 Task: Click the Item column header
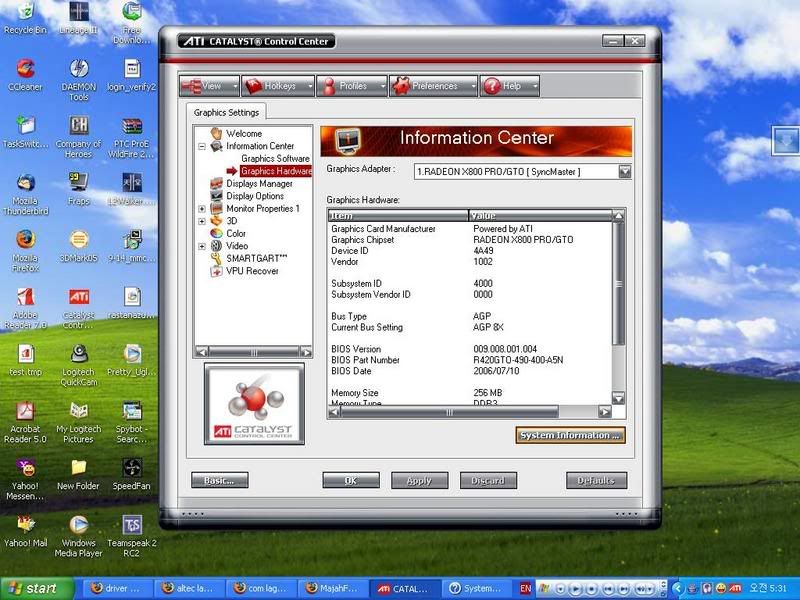pos(398,215)
